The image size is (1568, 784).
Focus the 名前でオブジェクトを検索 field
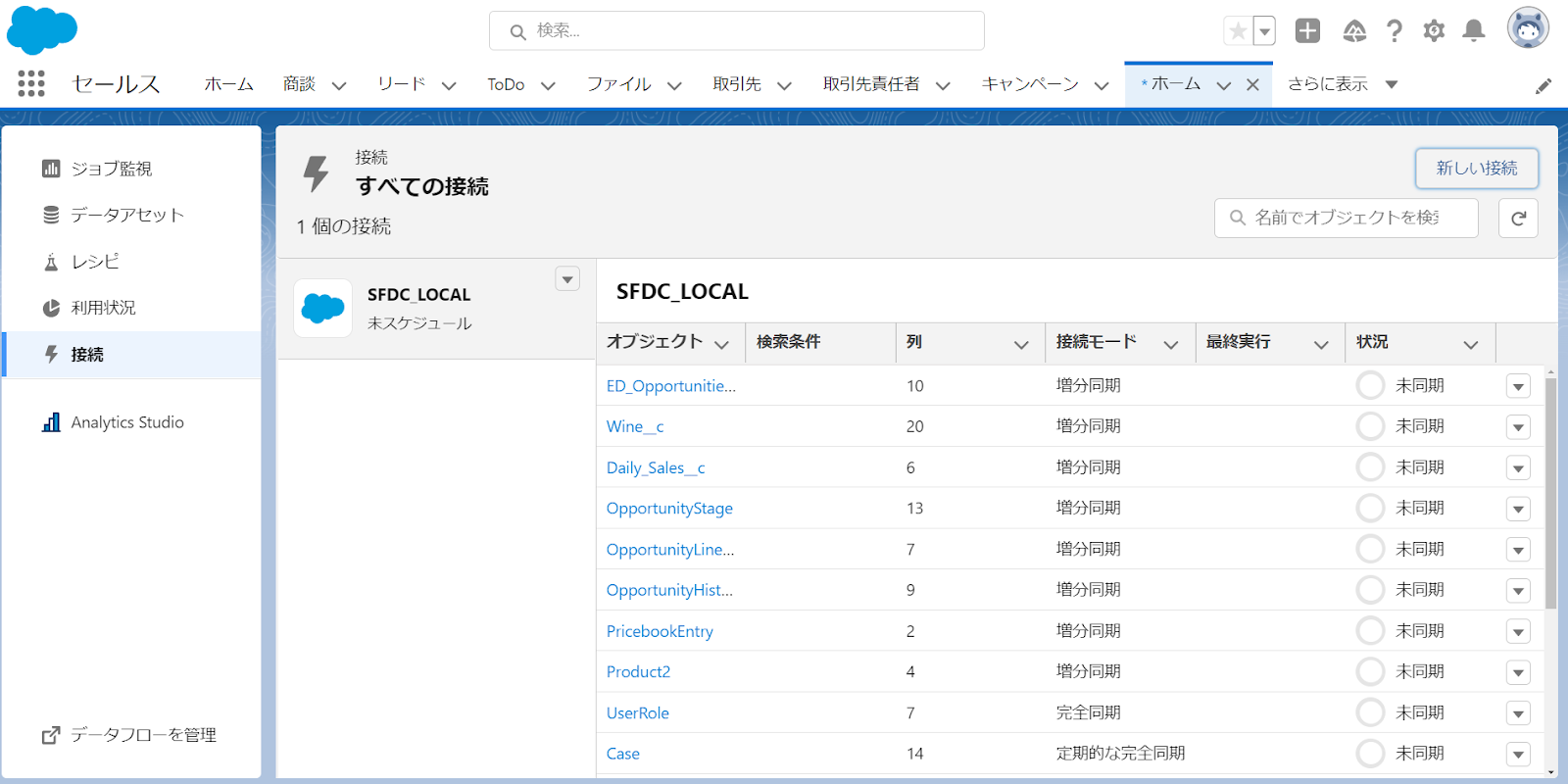pyautogui.click(x=1347, y=218)
